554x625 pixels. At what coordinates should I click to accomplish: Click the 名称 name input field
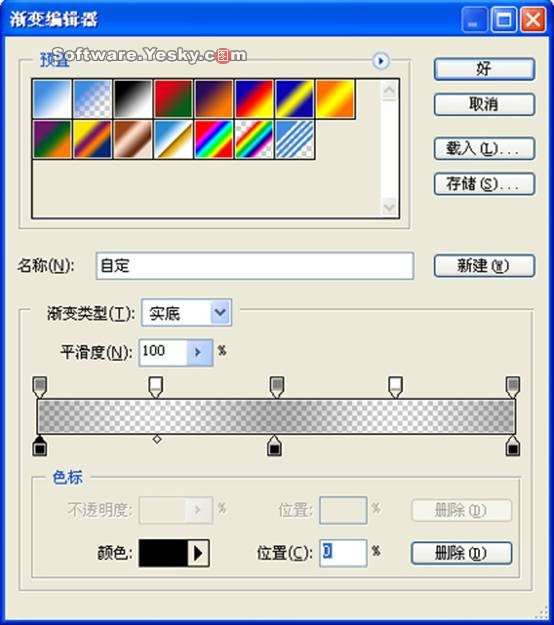255,265
